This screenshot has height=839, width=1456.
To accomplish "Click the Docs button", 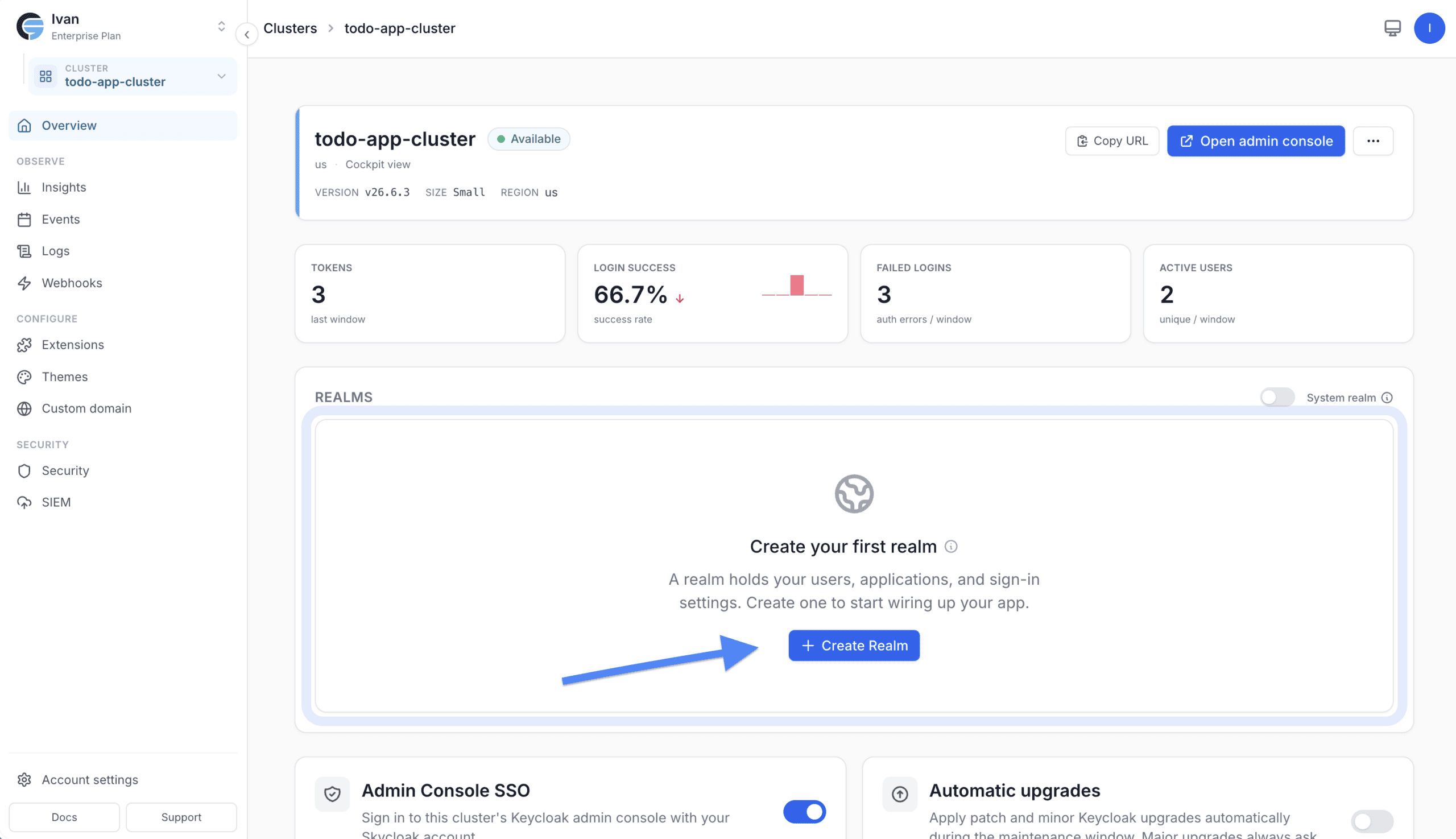I will coord(64,816).
